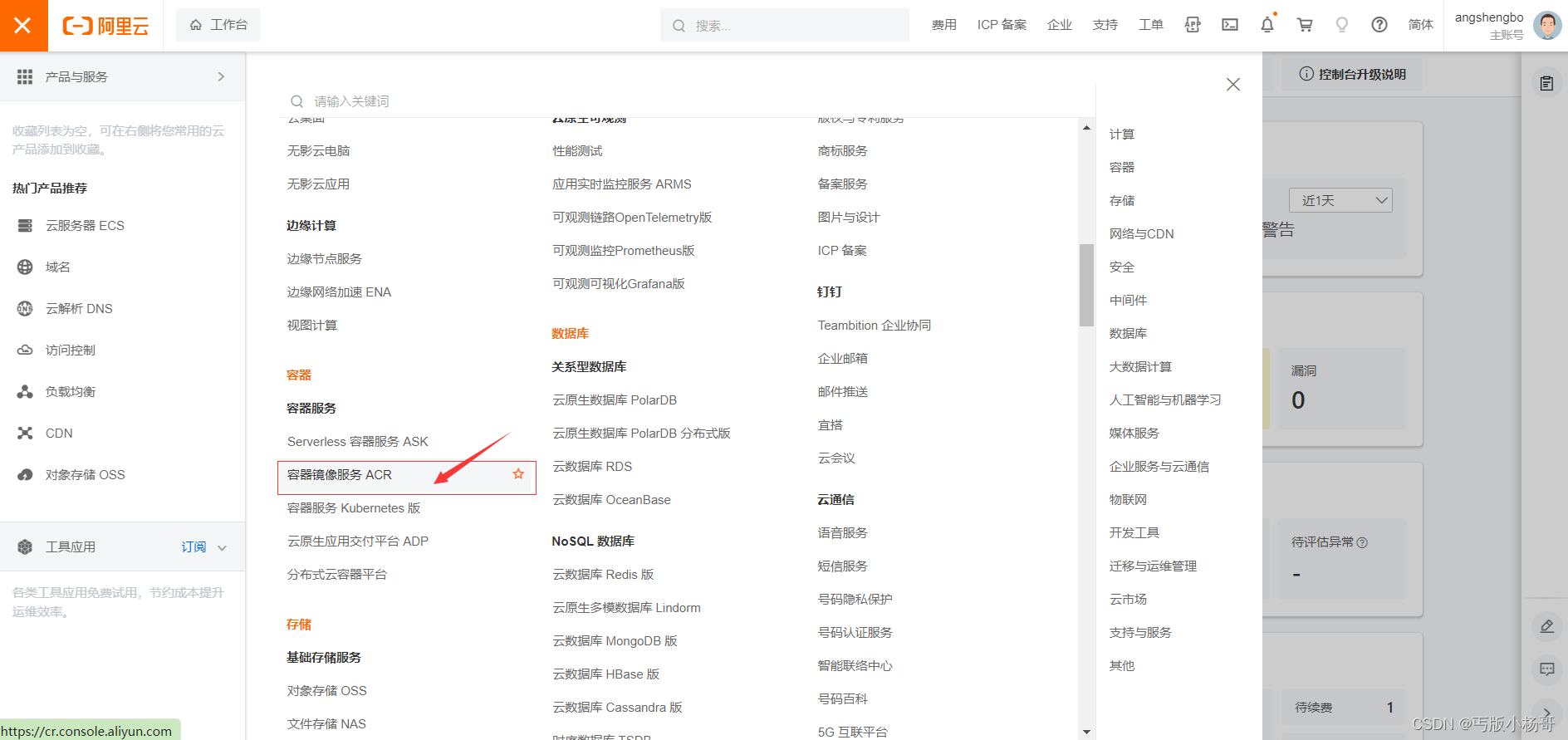Image resolution: width=1568 pixels, height=740 pixels.
Task: Open the 近1天 time range dropdown
Action: pyautogui.click(x=1340, y=200)
